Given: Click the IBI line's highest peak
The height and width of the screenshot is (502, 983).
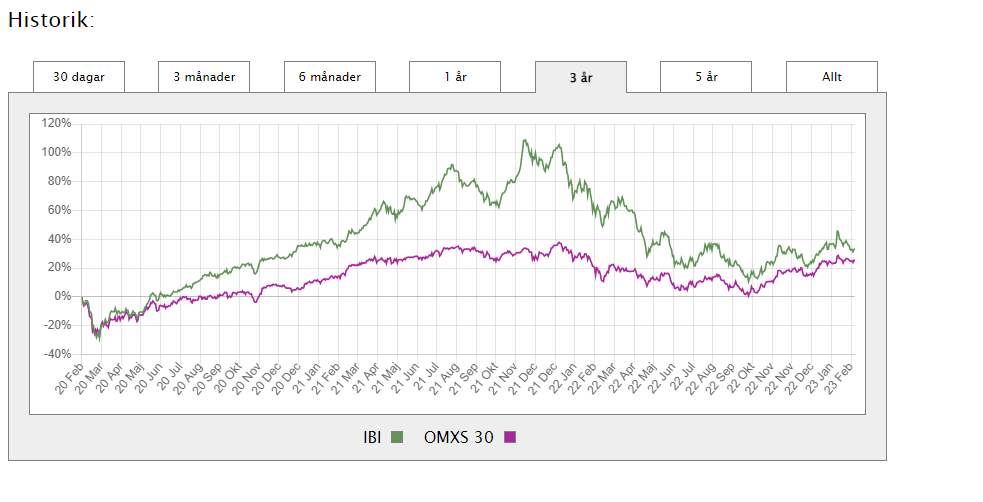Looking at the screenshot, I should pos(524,140).
